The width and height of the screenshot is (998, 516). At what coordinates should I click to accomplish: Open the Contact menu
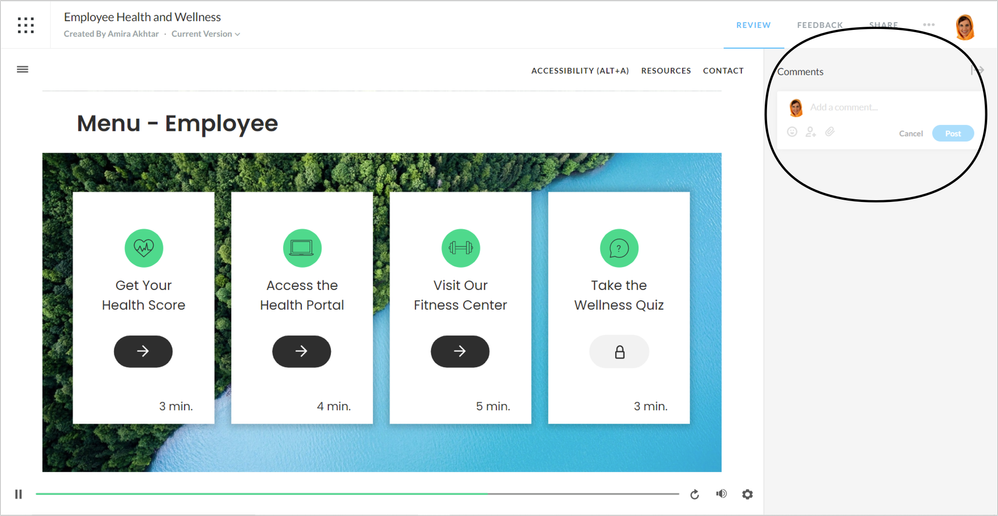coord(723,71)
